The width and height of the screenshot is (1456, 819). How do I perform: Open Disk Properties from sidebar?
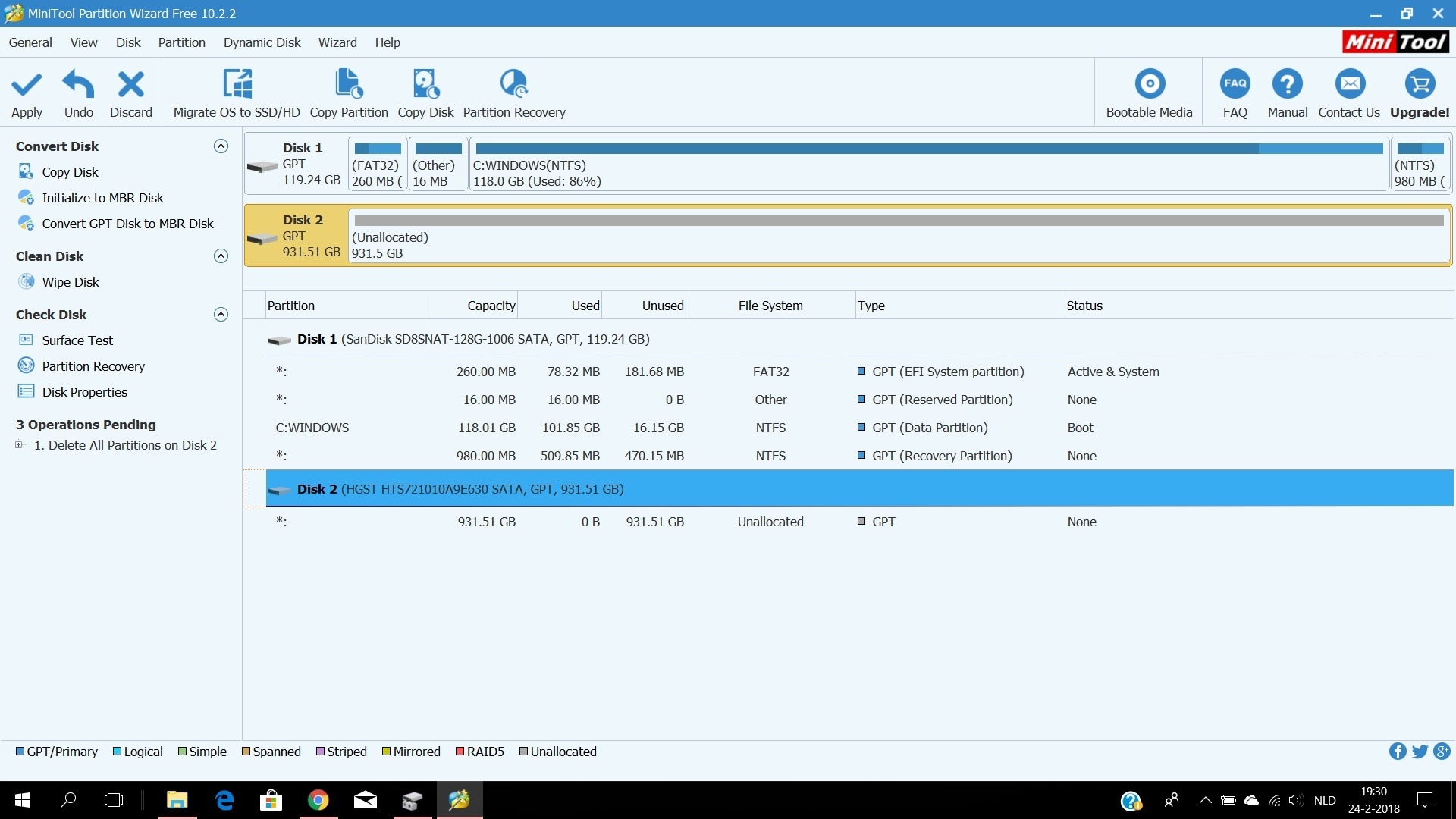(84, 392)
